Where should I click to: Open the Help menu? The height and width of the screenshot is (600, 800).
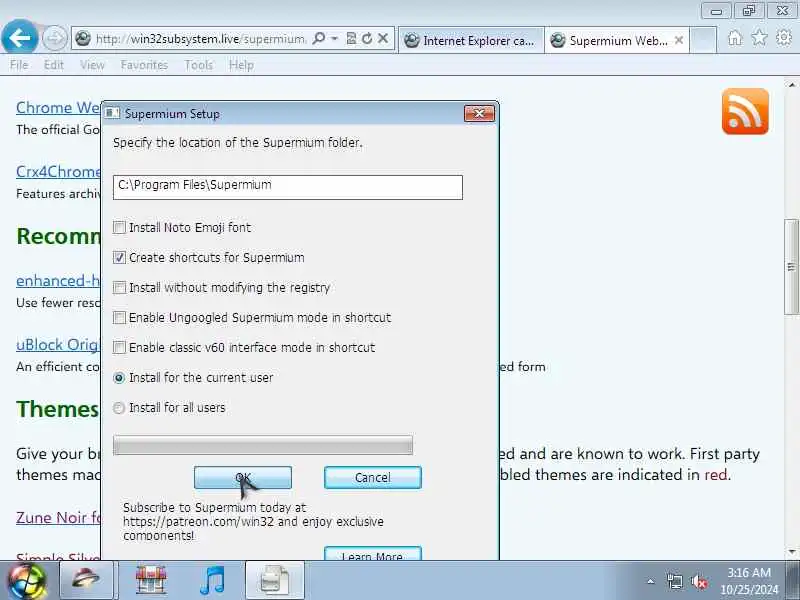click(241, 65)
